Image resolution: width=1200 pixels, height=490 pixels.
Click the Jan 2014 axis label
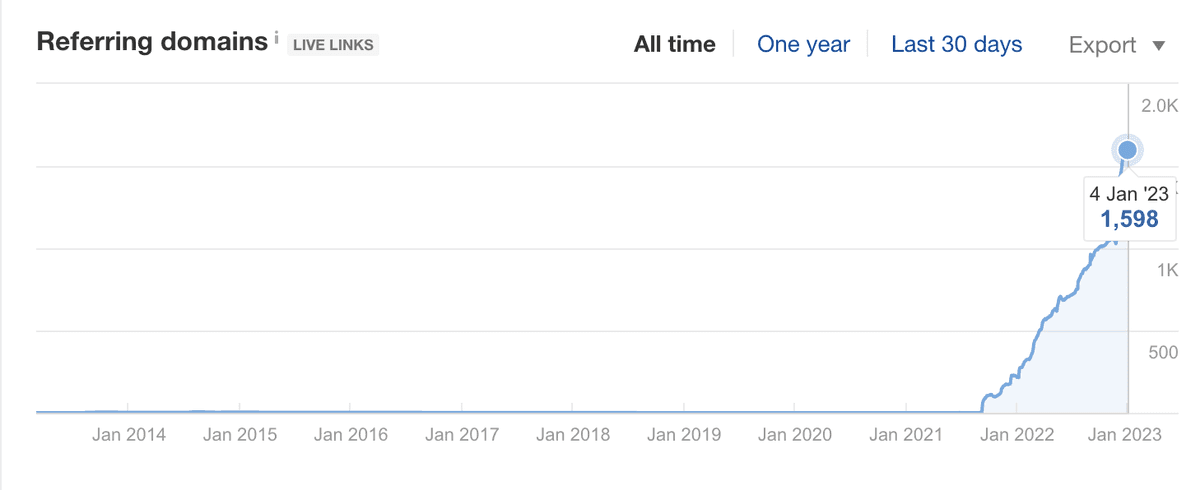click(129, 435)
